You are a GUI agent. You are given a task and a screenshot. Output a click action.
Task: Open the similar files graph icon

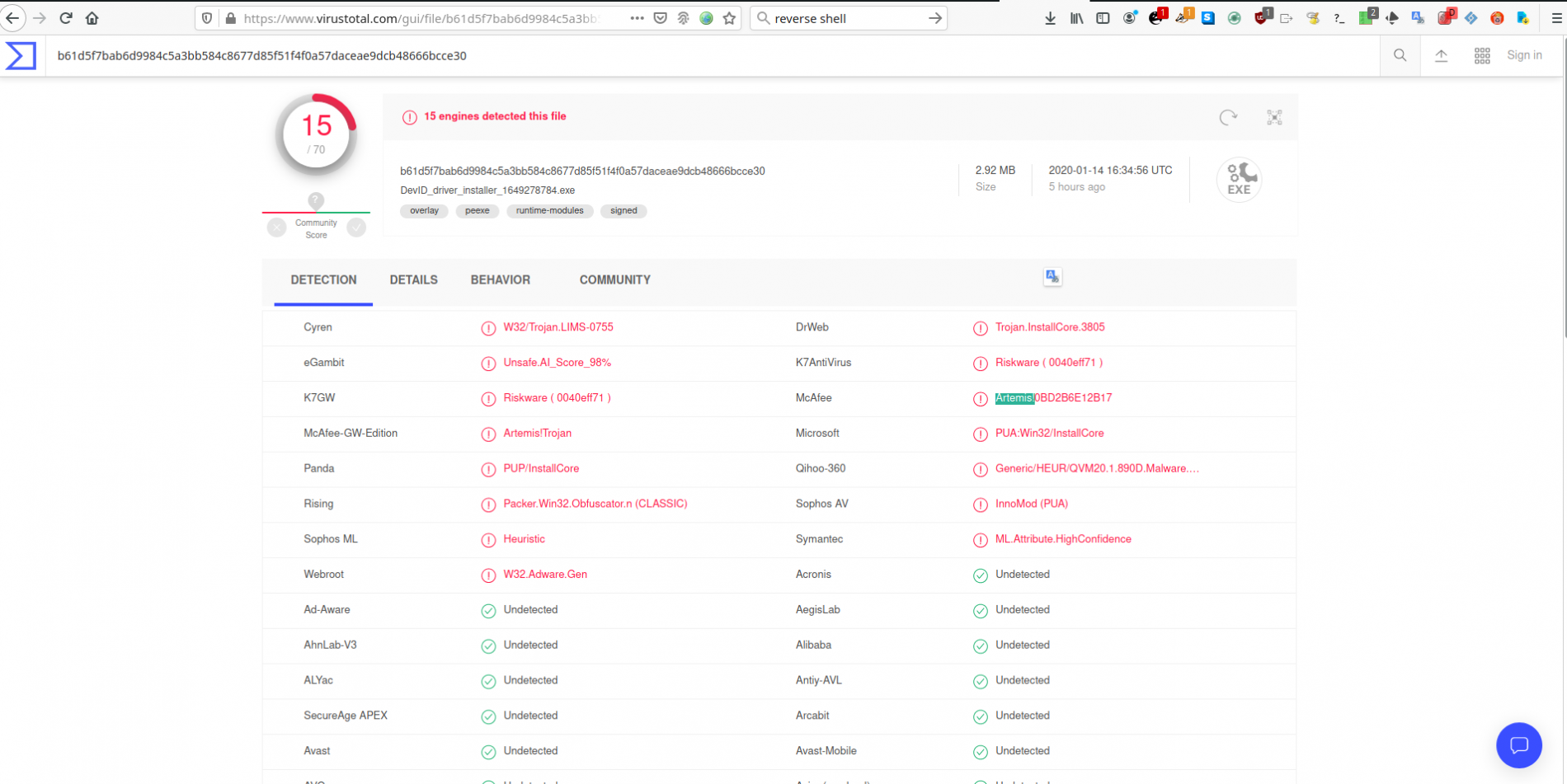point(1274,118)
